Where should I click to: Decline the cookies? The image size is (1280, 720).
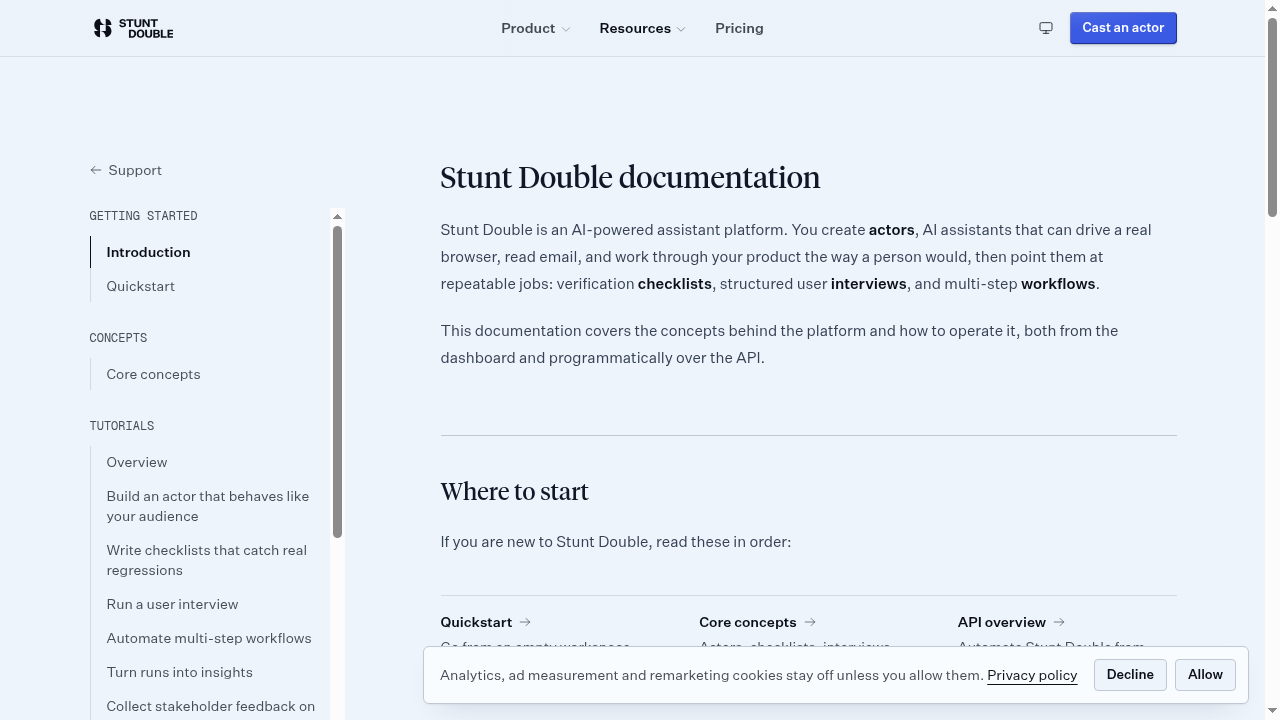(1130, 675)
